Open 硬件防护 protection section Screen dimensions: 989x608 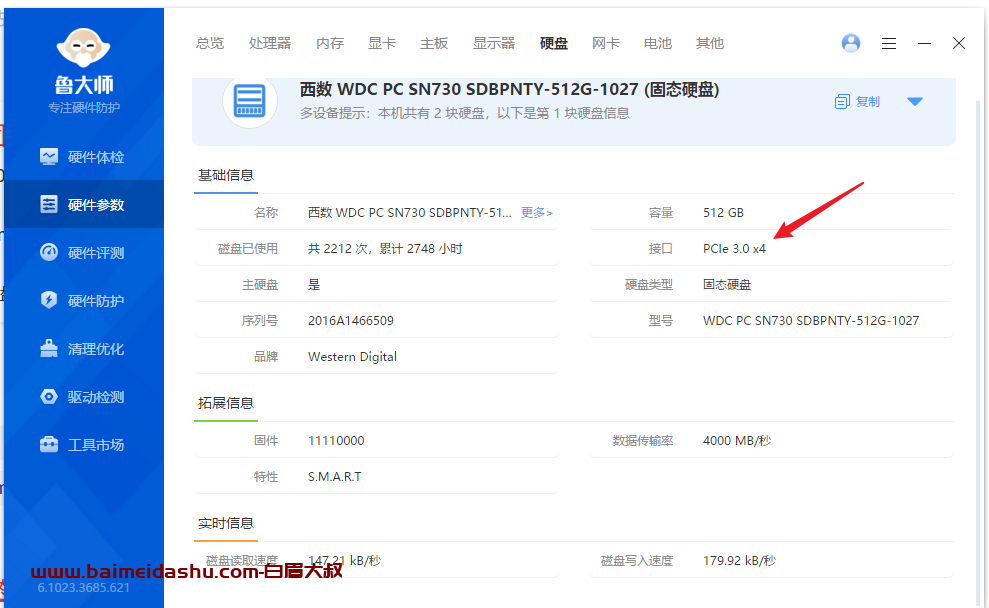(83, 301)
